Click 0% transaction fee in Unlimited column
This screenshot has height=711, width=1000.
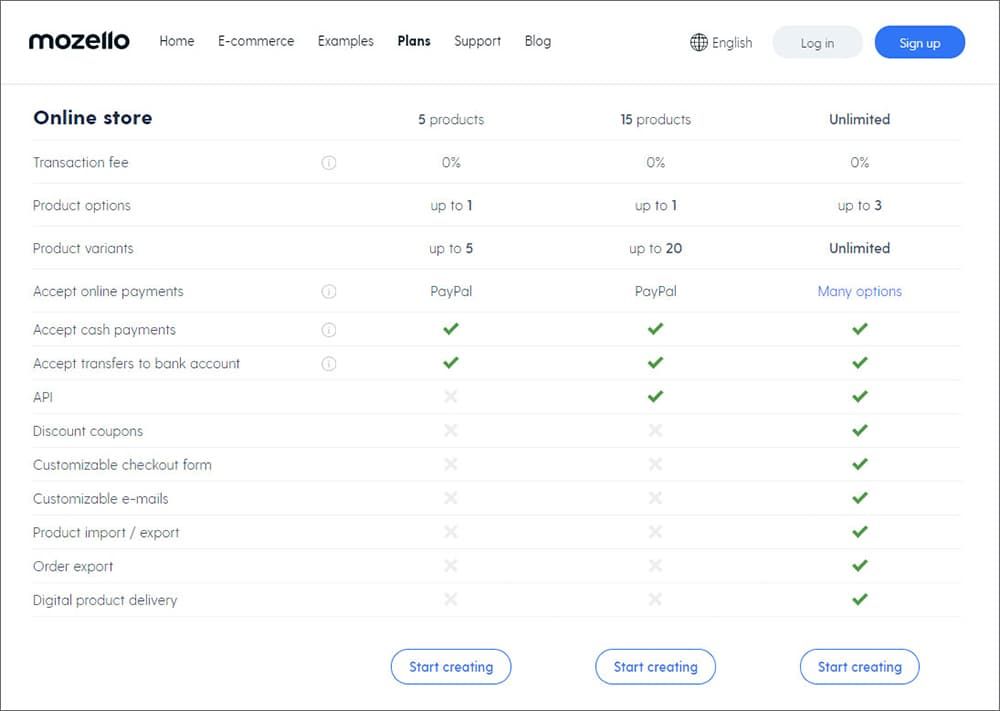point(860,163)
